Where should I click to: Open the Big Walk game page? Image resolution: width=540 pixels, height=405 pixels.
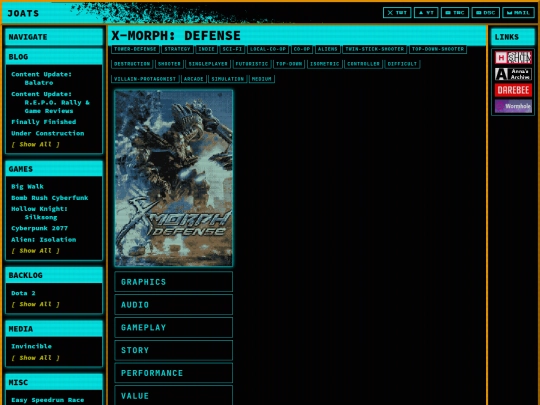tap(27, 187)
